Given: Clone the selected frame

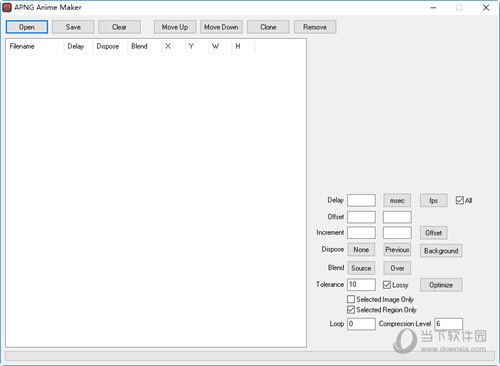Looking at the screenshot, I should coord(268,27).
